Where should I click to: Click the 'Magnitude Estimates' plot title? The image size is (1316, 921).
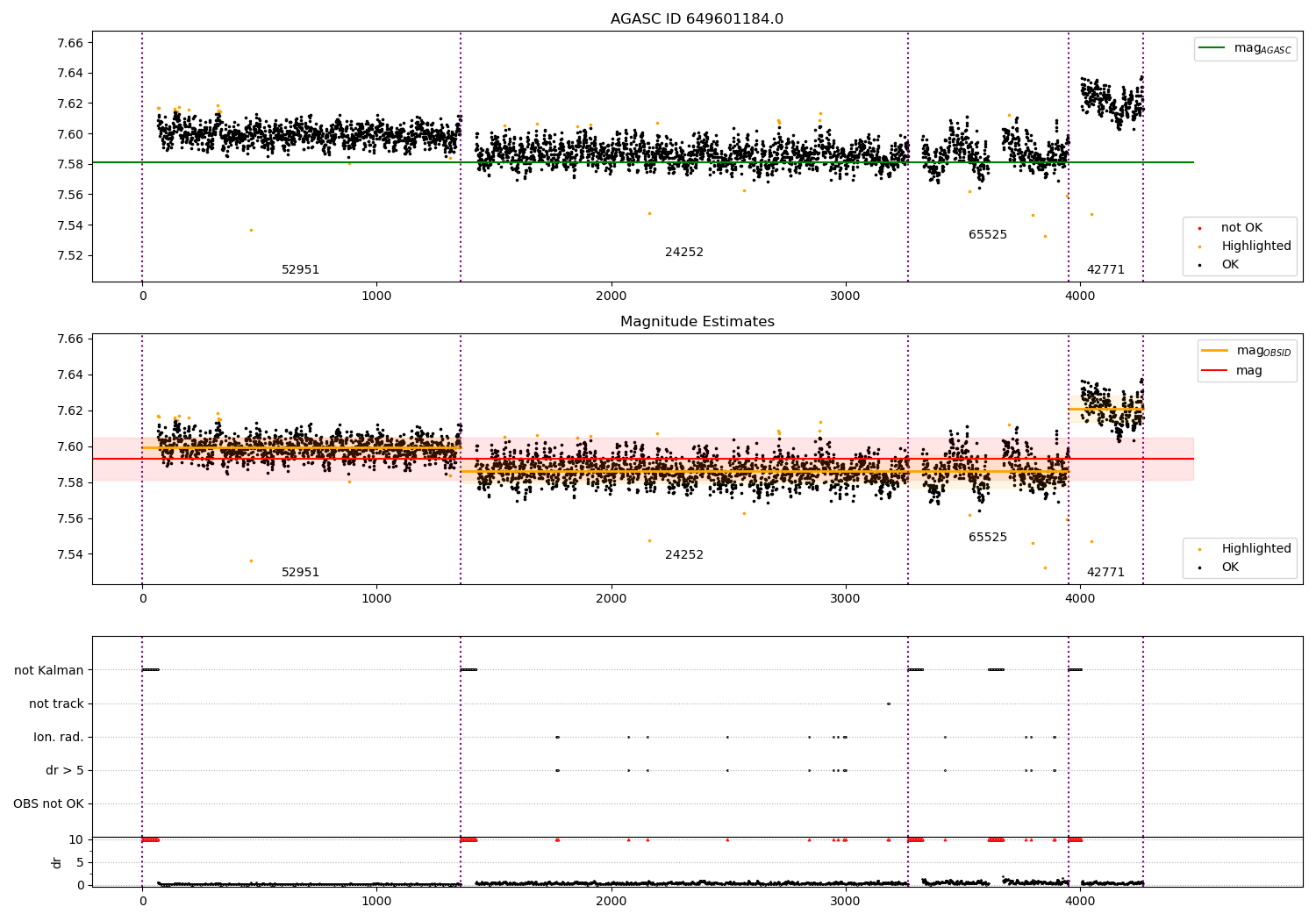[697, 322]
